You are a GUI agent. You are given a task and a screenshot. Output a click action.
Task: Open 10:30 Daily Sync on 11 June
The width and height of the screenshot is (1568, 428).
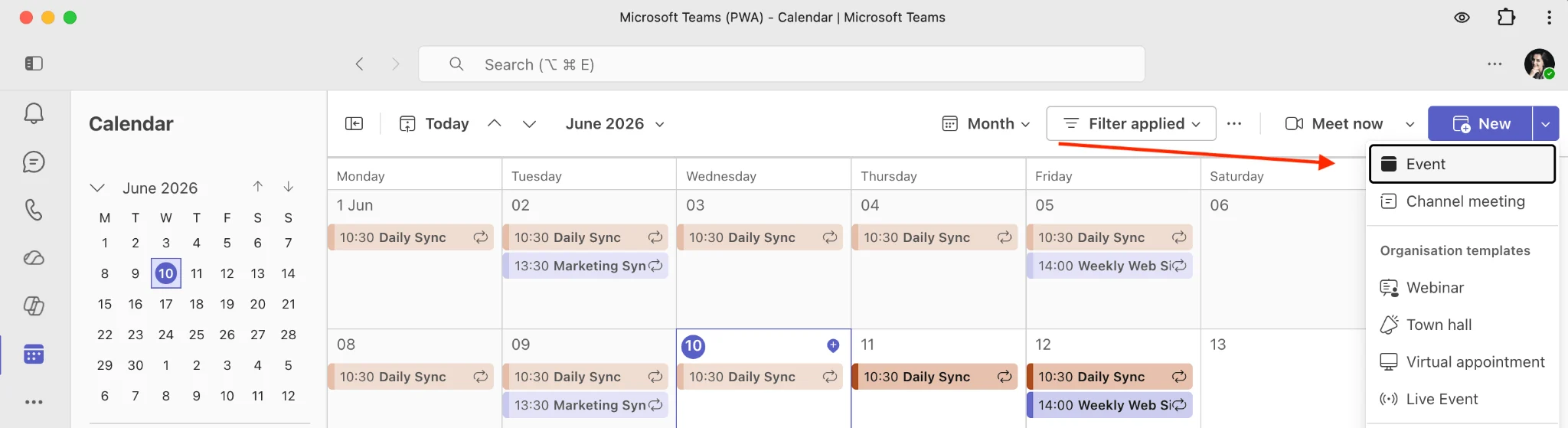click(x=935, y=377)
